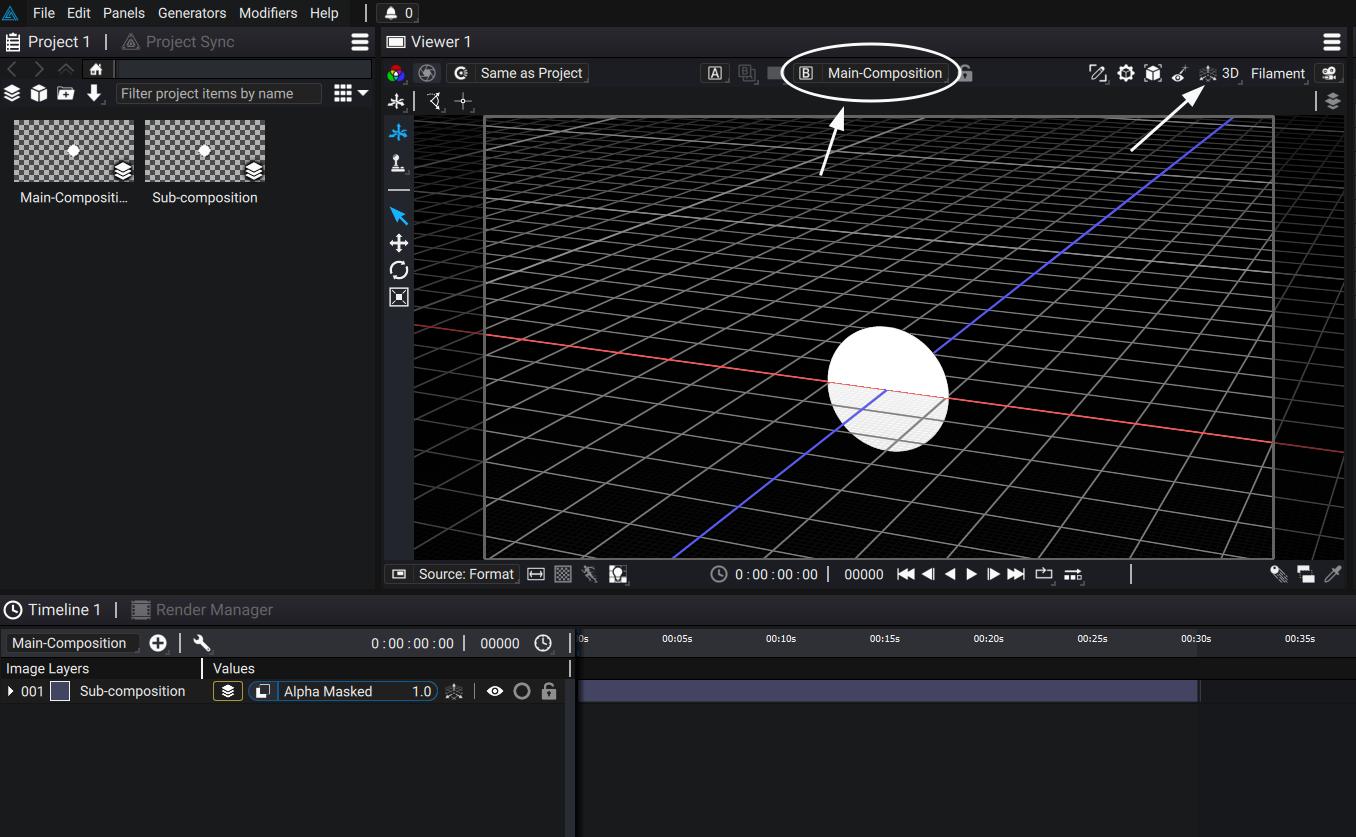Image resolution: width=1356 pixels, height=837 pixels.
Task: Select the arrow selection tool
Action: (398, 216)
